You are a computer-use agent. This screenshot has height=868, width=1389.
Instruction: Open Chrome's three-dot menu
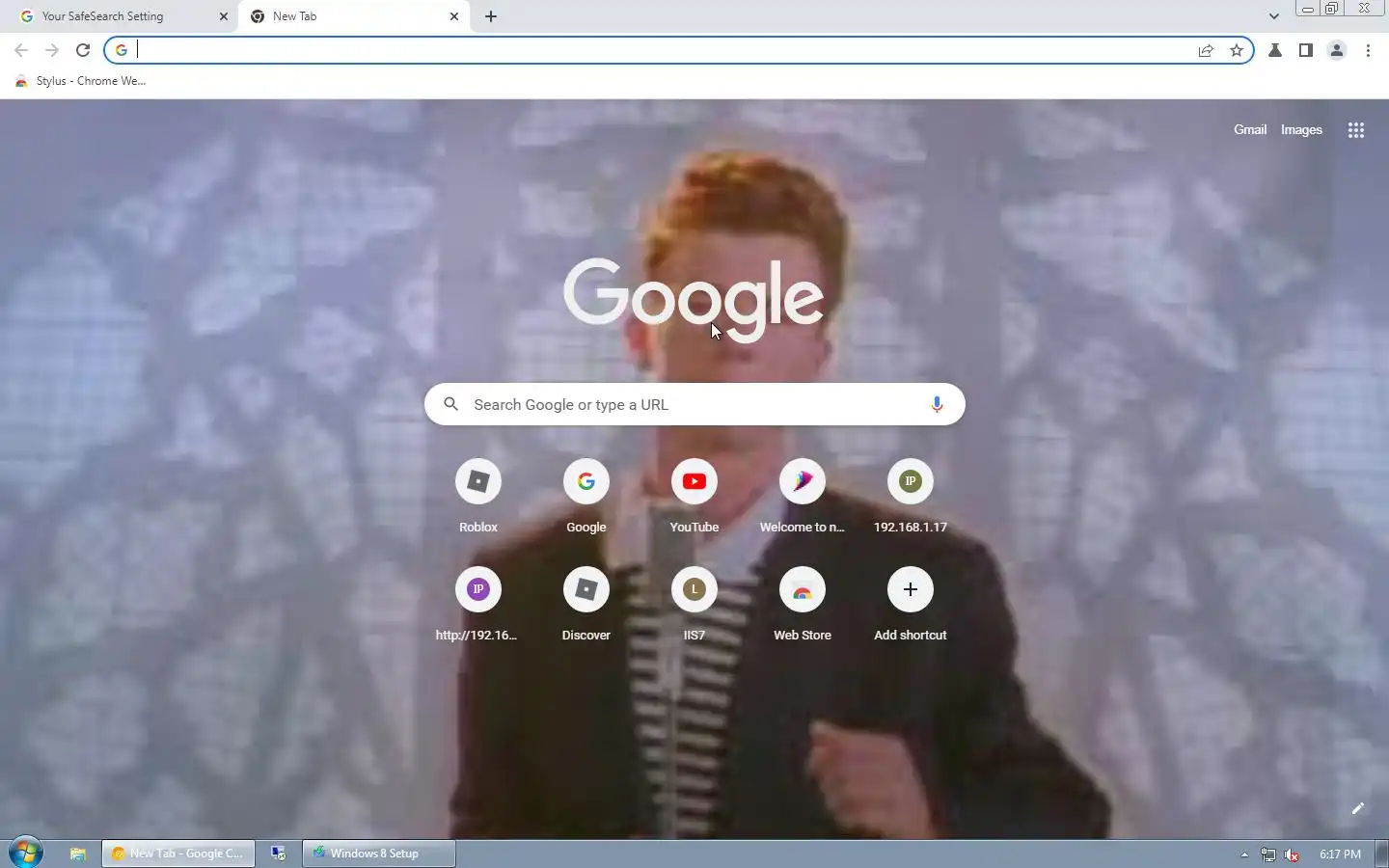coord(1368,50)
